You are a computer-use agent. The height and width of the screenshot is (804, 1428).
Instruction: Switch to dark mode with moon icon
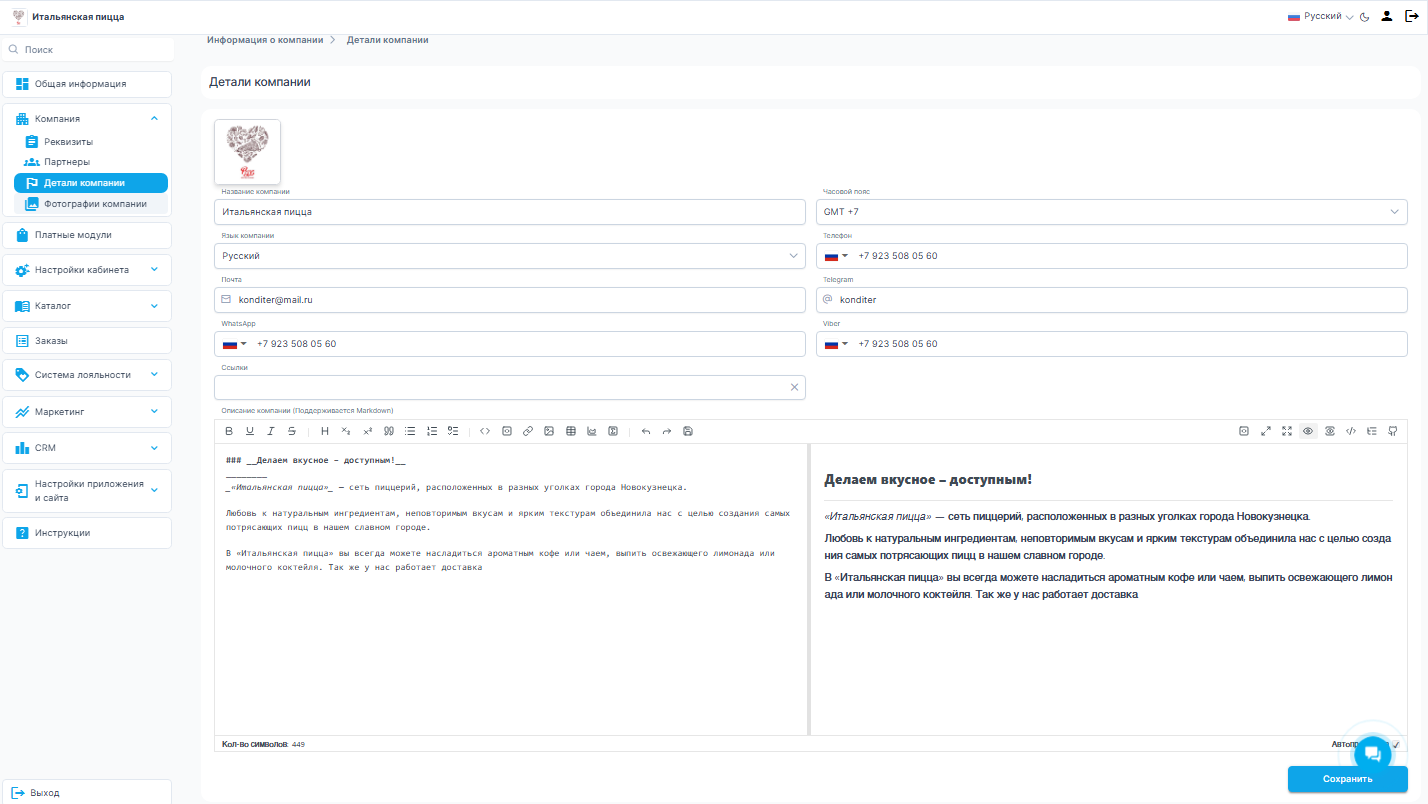(1364, 17)
